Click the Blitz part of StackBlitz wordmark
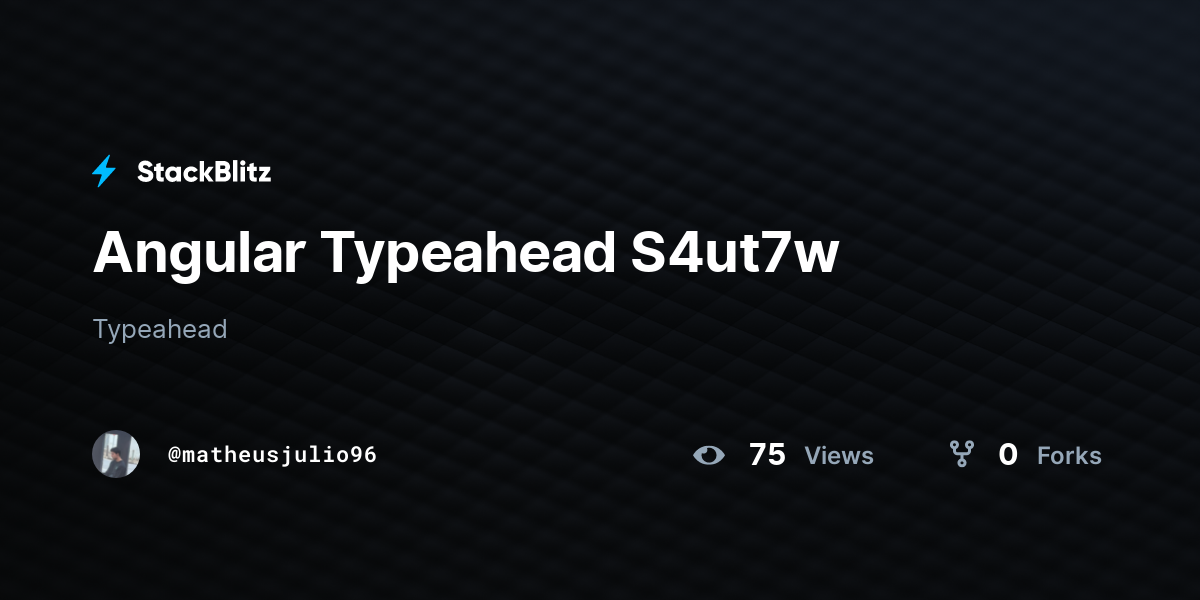Screen dimensions: 1200x600 coord(241,172)
